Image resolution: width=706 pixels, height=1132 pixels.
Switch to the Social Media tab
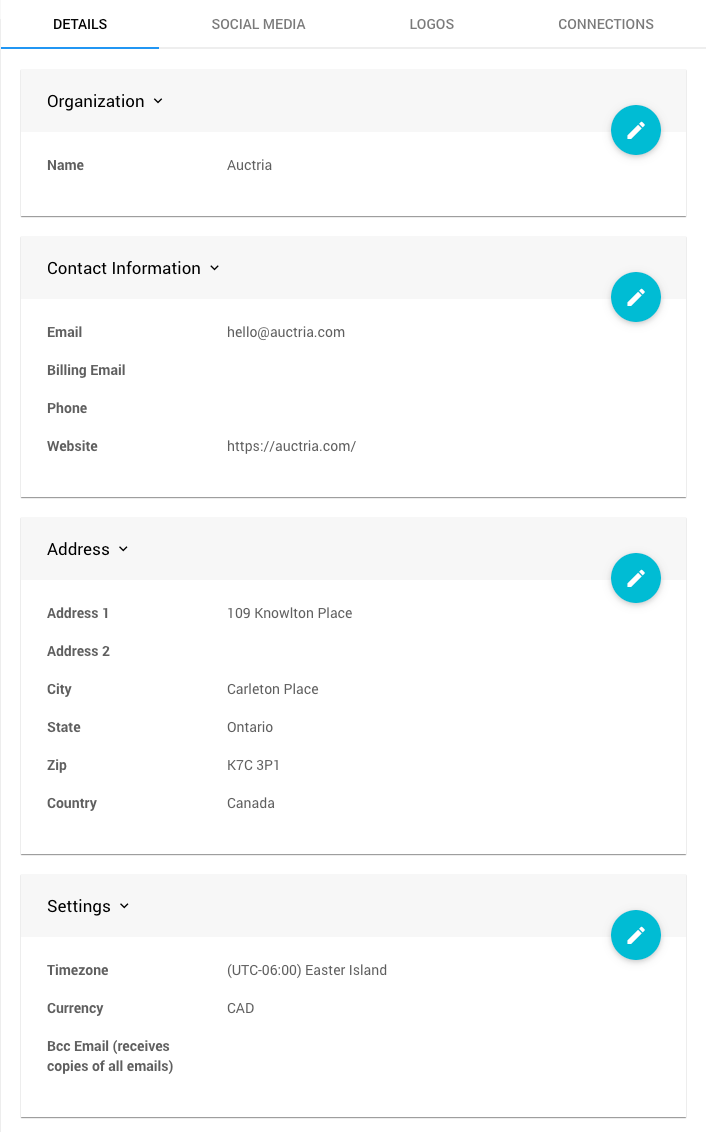[x=258, y=24]
